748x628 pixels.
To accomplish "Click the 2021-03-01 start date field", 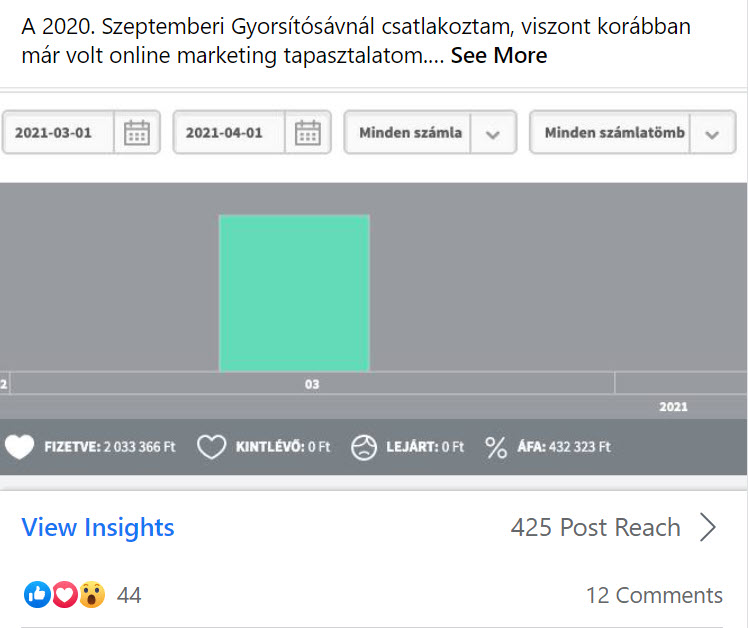I will [58, 133].
